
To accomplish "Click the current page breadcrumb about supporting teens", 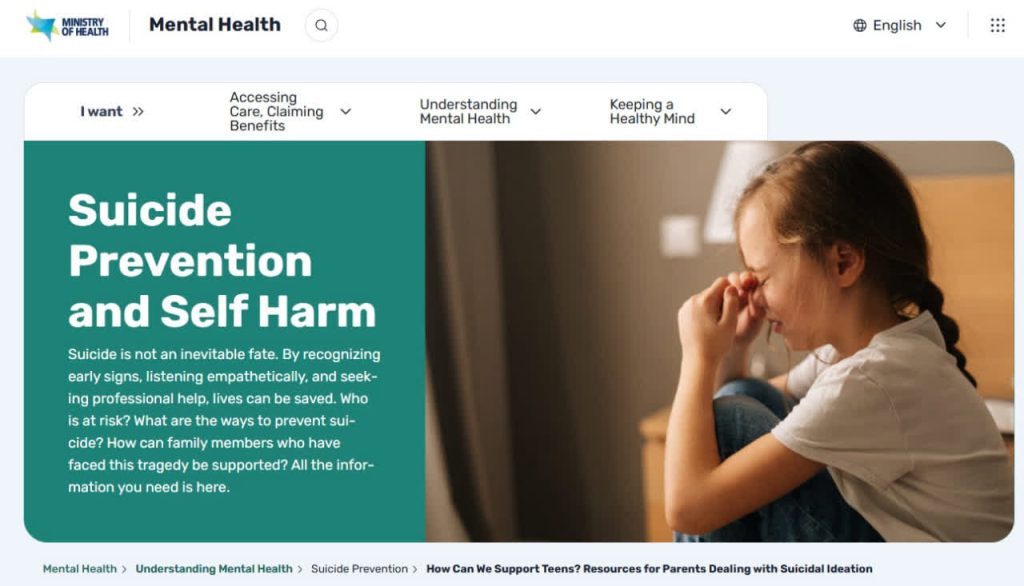I will coord(649,569).
